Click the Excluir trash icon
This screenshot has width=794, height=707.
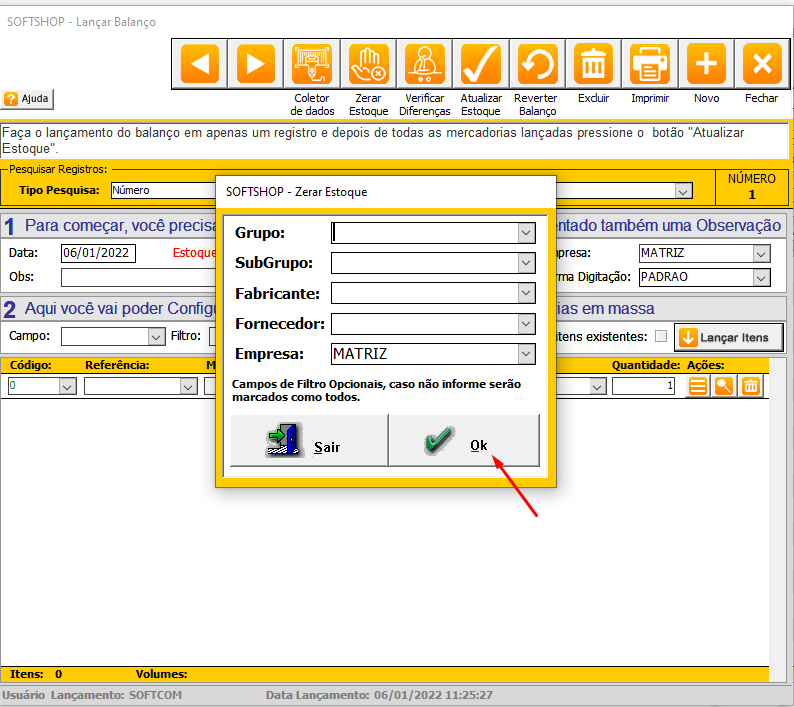pos(594,65)
